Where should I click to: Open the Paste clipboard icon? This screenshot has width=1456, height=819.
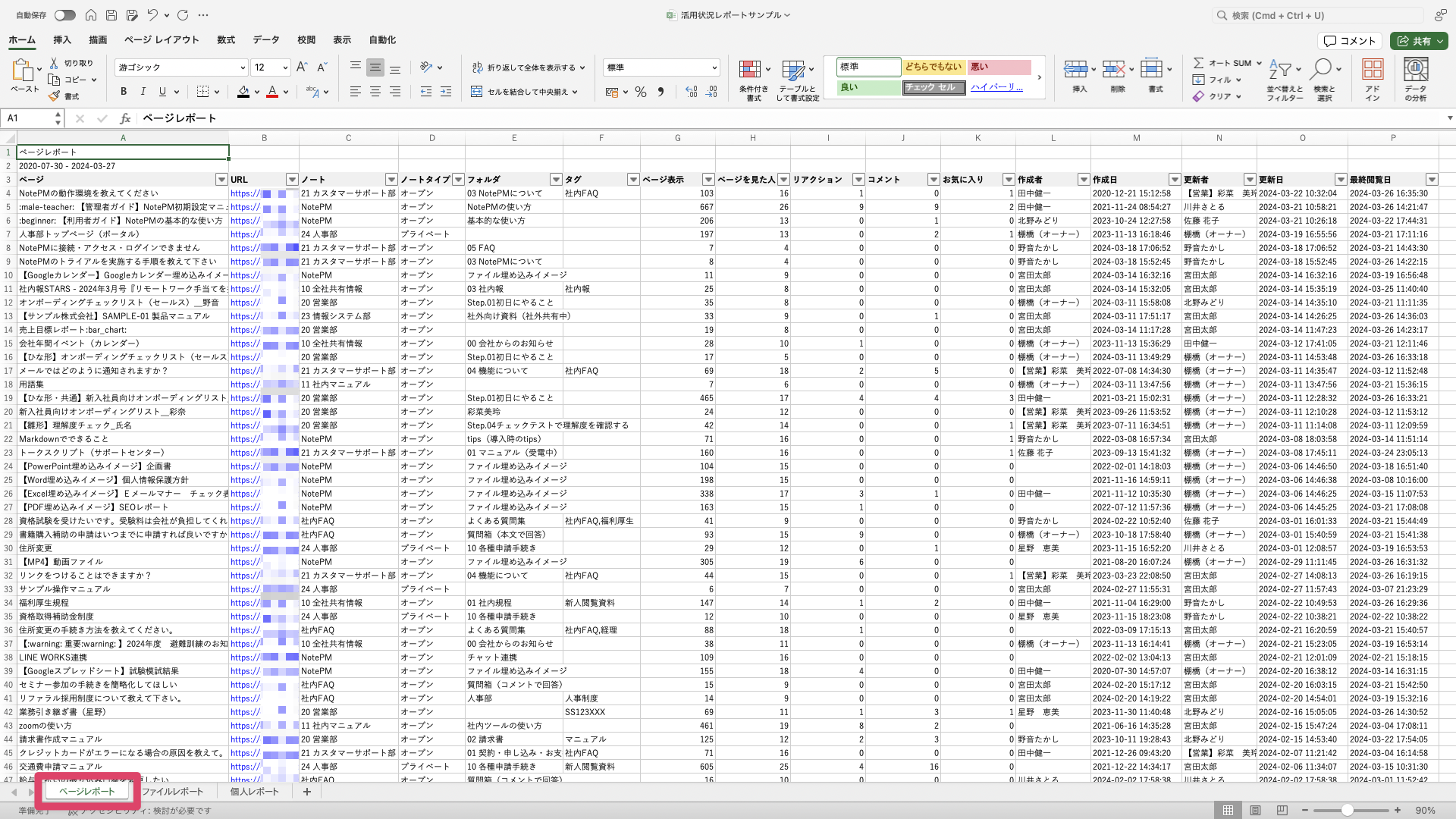click(22, 71)
